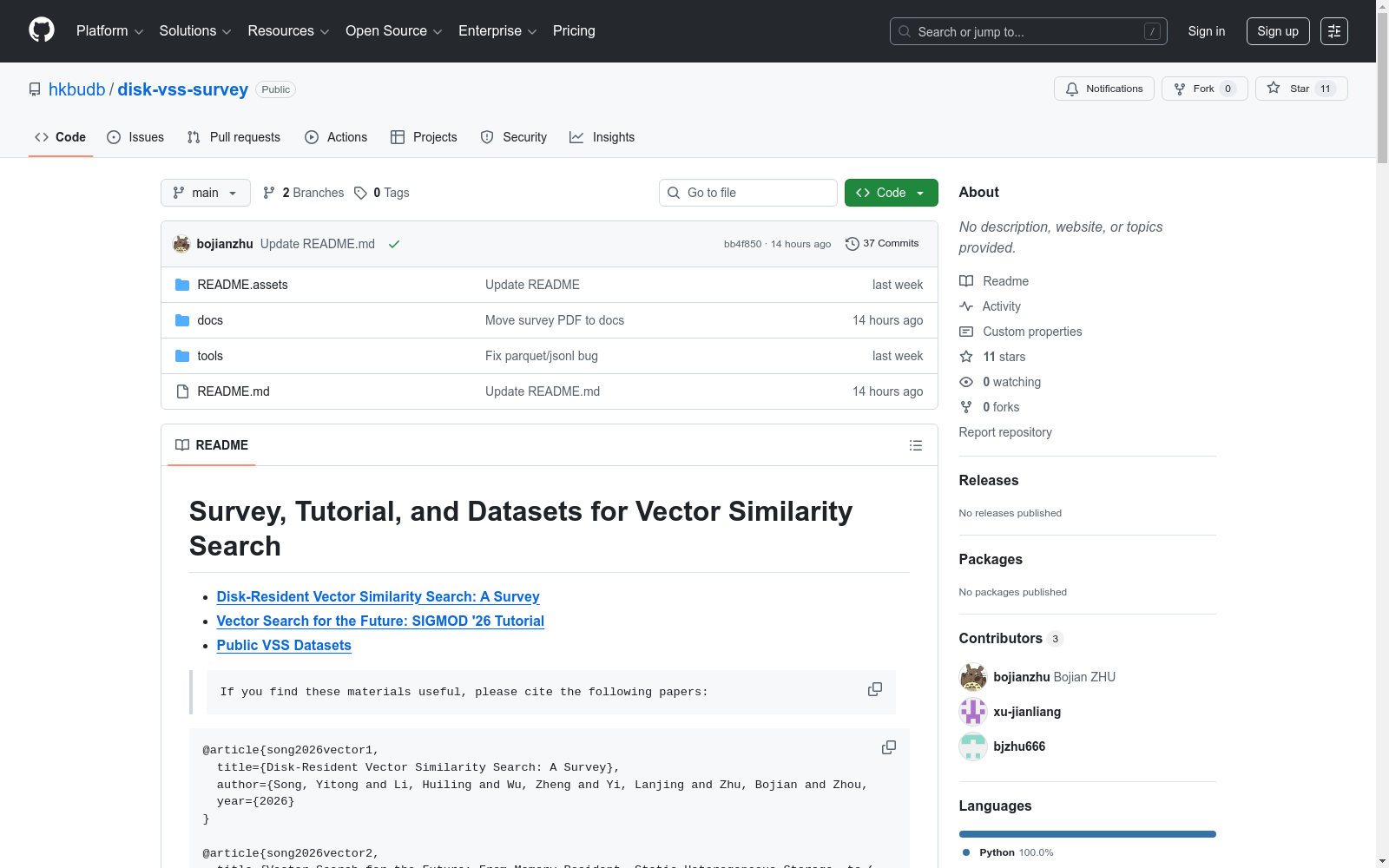Click the Python language bar

pos(1088,834)
